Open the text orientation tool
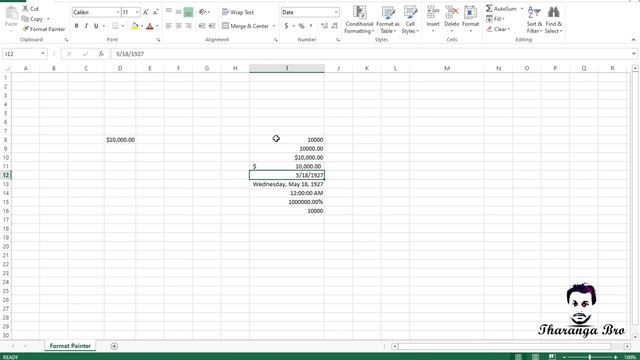Screen dimensions: 640x360 202,12
